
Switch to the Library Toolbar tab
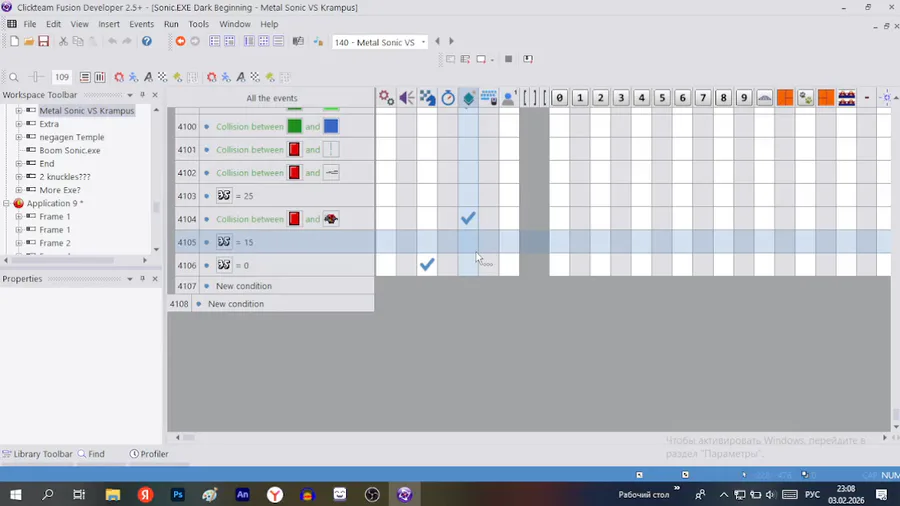[37, 454]
